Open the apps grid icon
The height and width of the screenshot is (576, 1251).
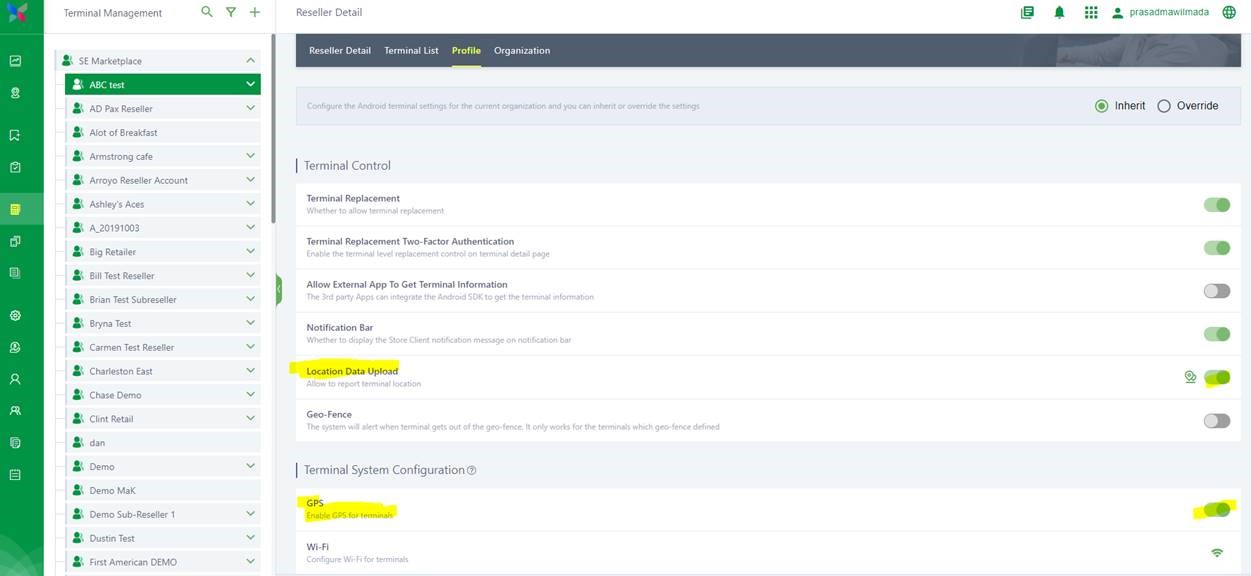point(1091,12)
